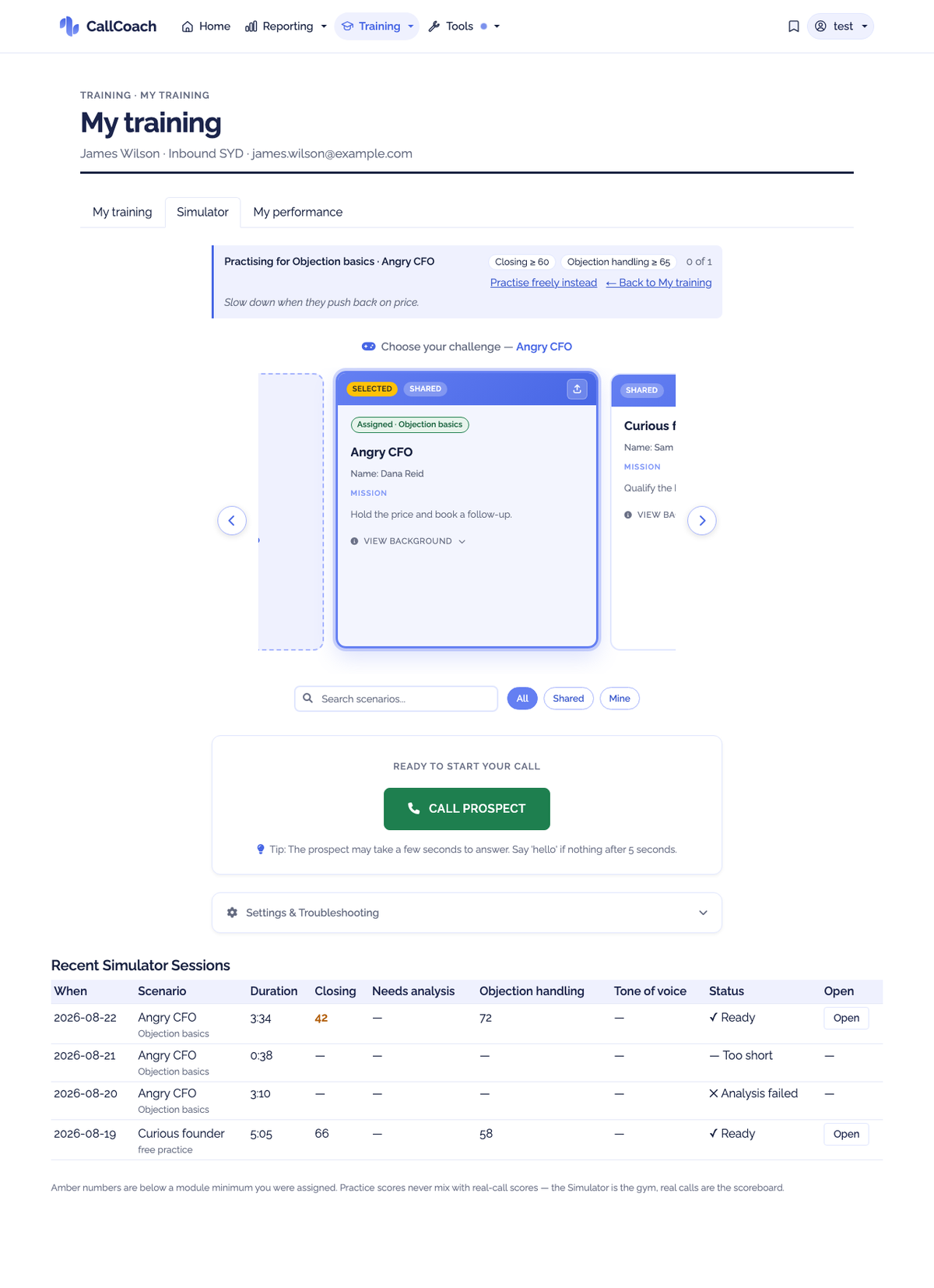Viewport: 934px width, 1288px height.
Task: Open the Reporting dropdown menu
Action: pyautogui.click(x=286, y=26)
